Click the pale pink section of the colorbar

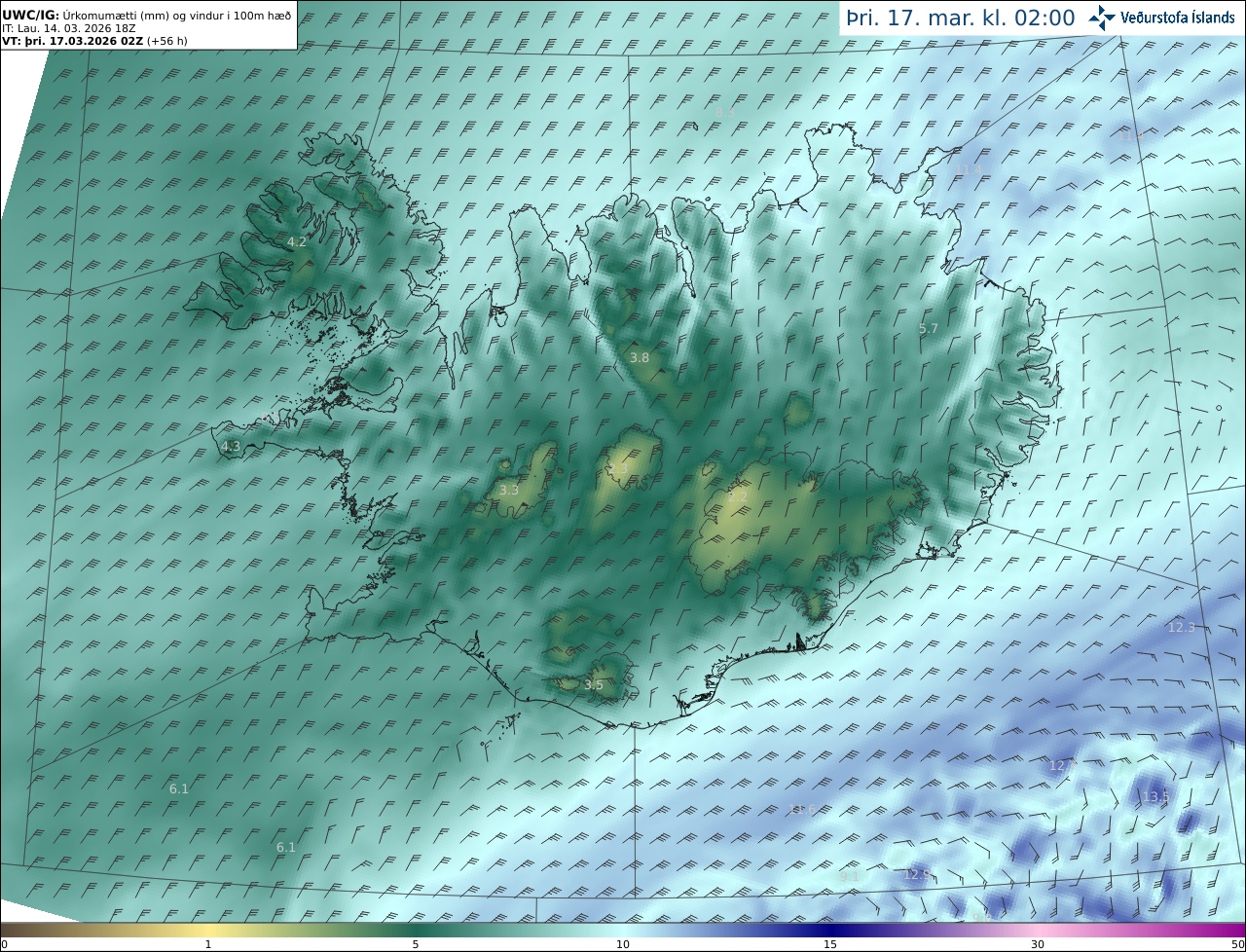[x=1038, y=930]
